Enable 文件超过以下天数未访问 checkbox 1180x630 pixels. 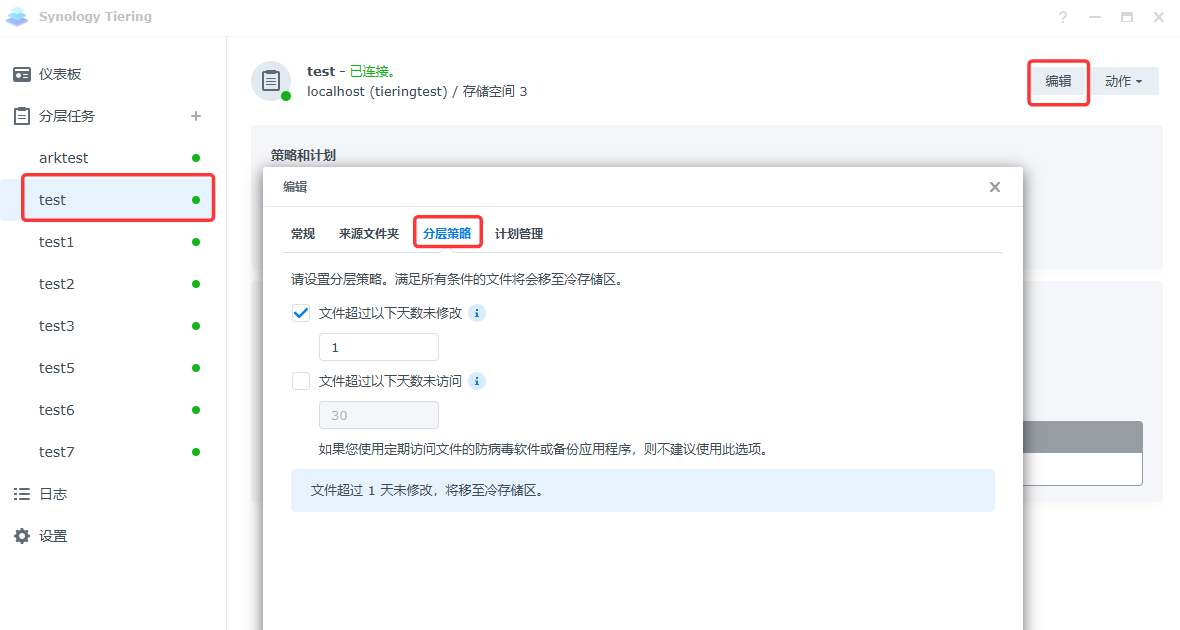click(x=301, y=381)
